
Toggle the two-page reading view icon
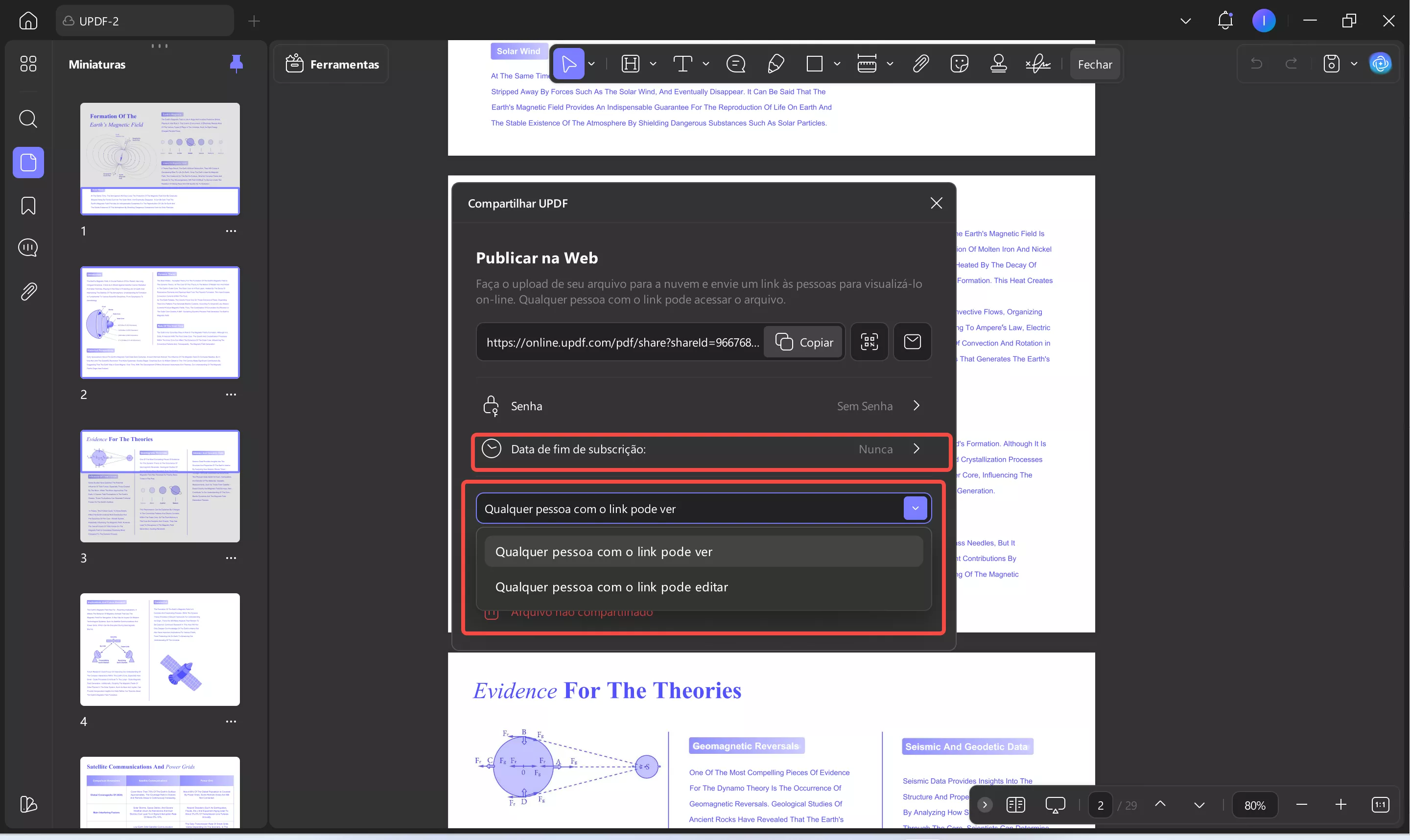coord(1015,805)
